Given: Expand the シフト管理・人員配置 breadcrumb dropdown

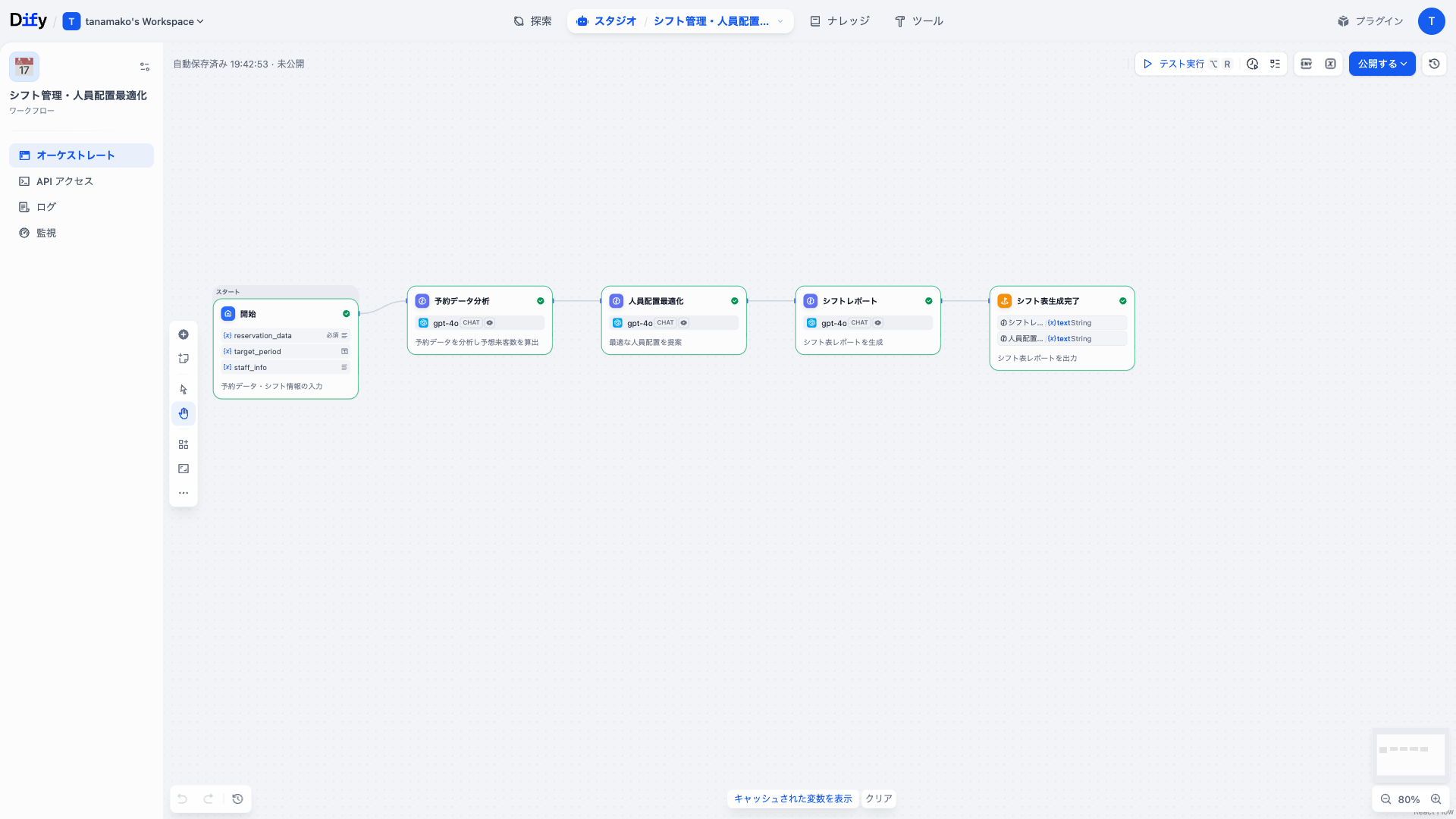Looking at the screenshot, I should pos(780,21).
